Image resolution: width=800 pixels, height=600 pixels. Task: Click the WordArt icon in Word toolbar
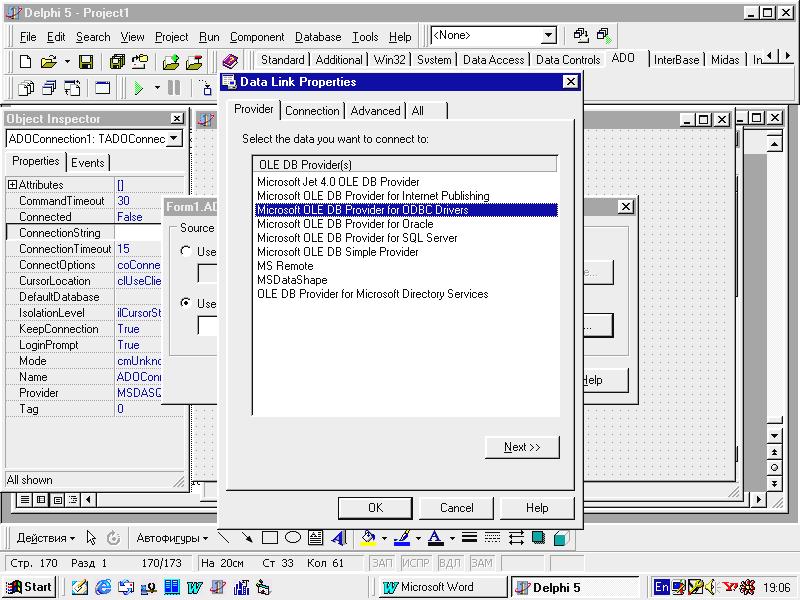pos(339,537)
